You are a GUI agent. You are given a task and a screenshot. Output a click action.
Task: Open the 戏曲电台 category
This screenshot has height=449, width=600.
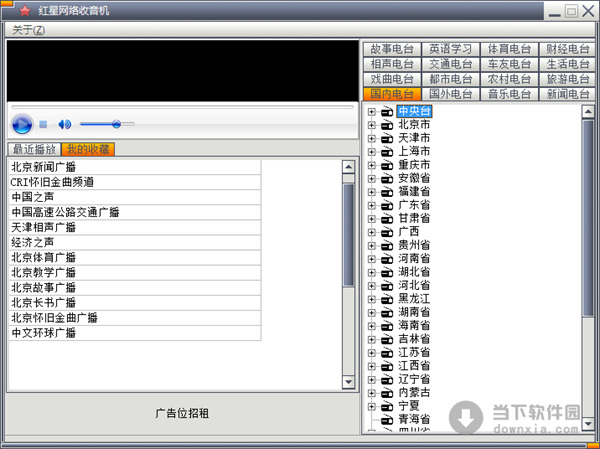click(x=392, y=79)
